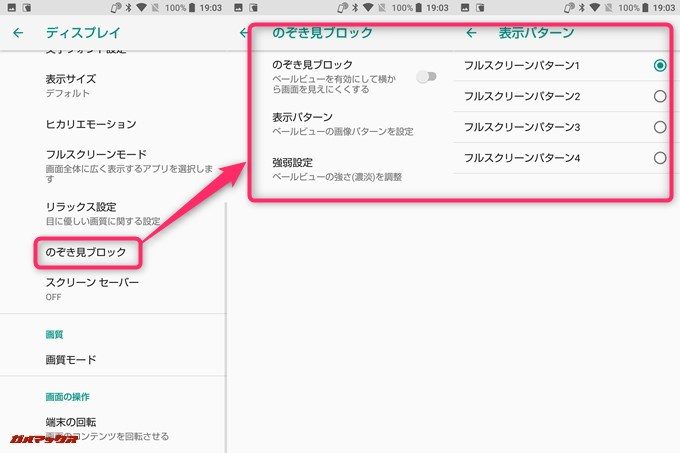The height and width of the screenshot is (453, 680).
Task: Tap the フルスクリーンパターン1 row label
Action: (522, 65)
